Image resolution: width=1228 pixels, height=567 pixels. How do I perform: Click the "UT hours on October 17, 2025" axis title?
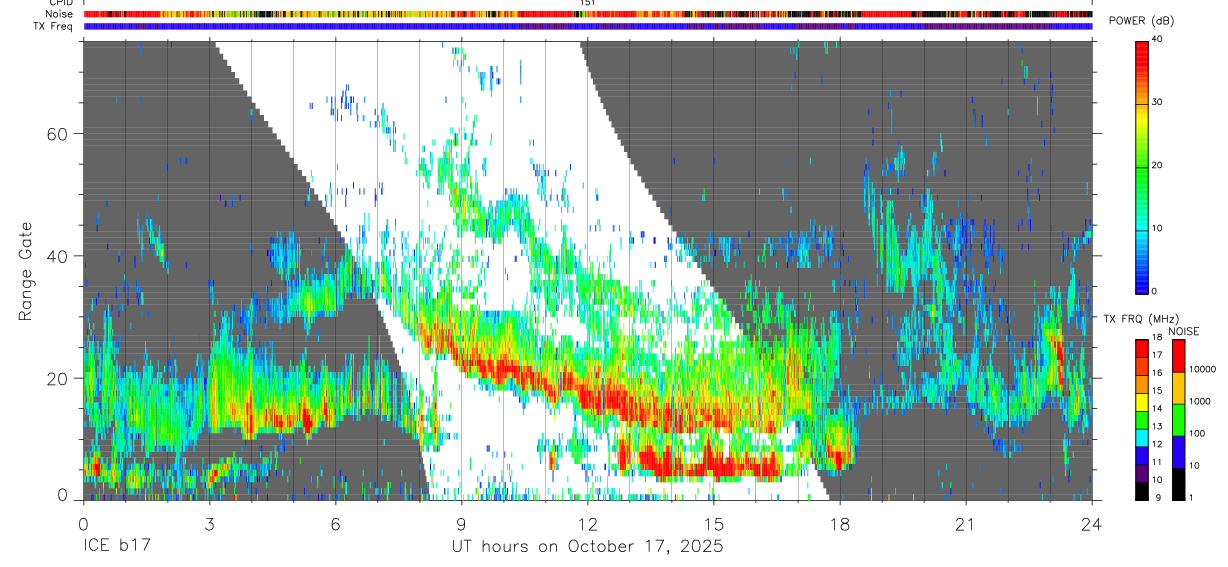point(588,546)
